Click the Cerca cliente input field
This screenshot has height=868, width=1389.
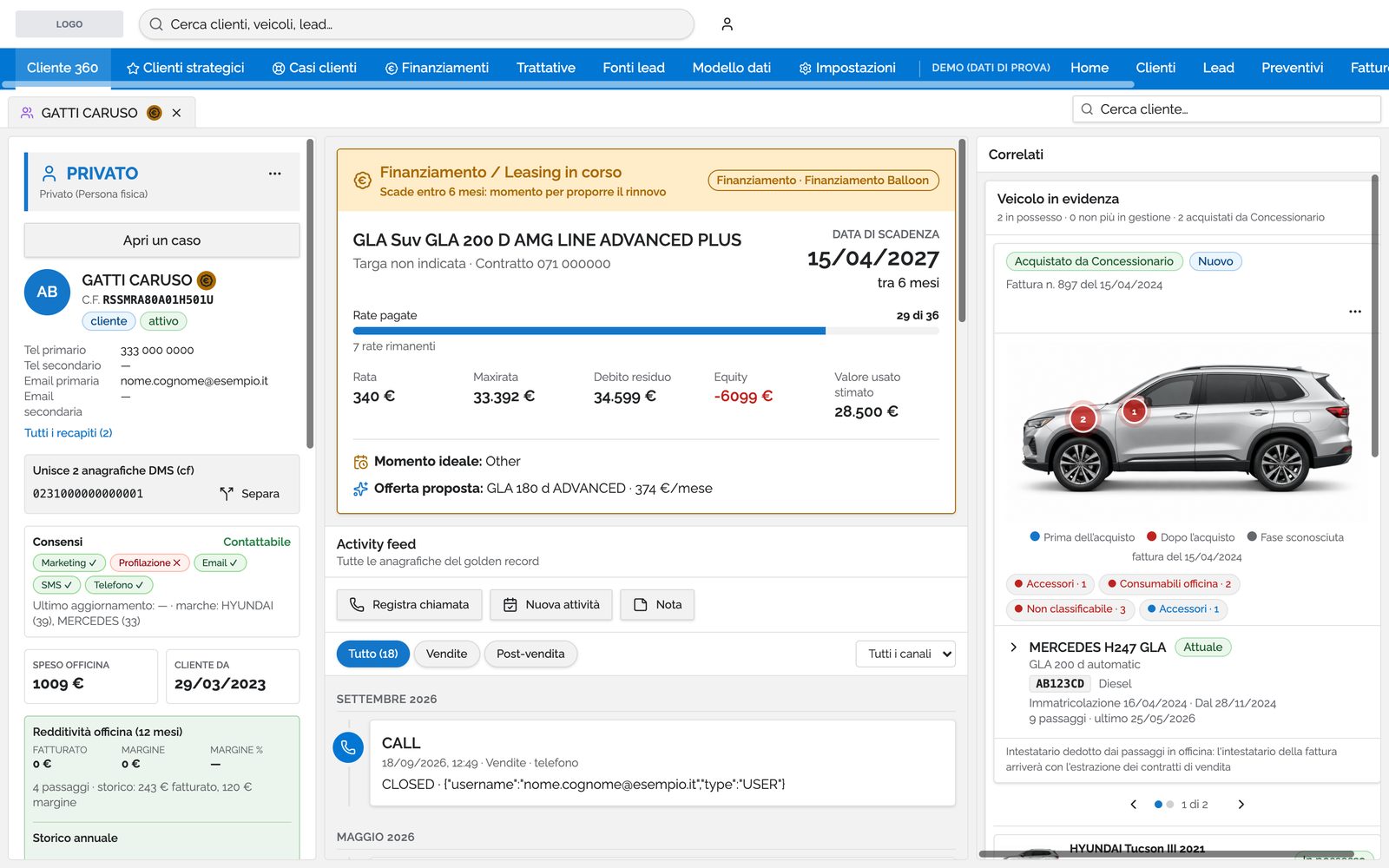tap(1227, 109)
